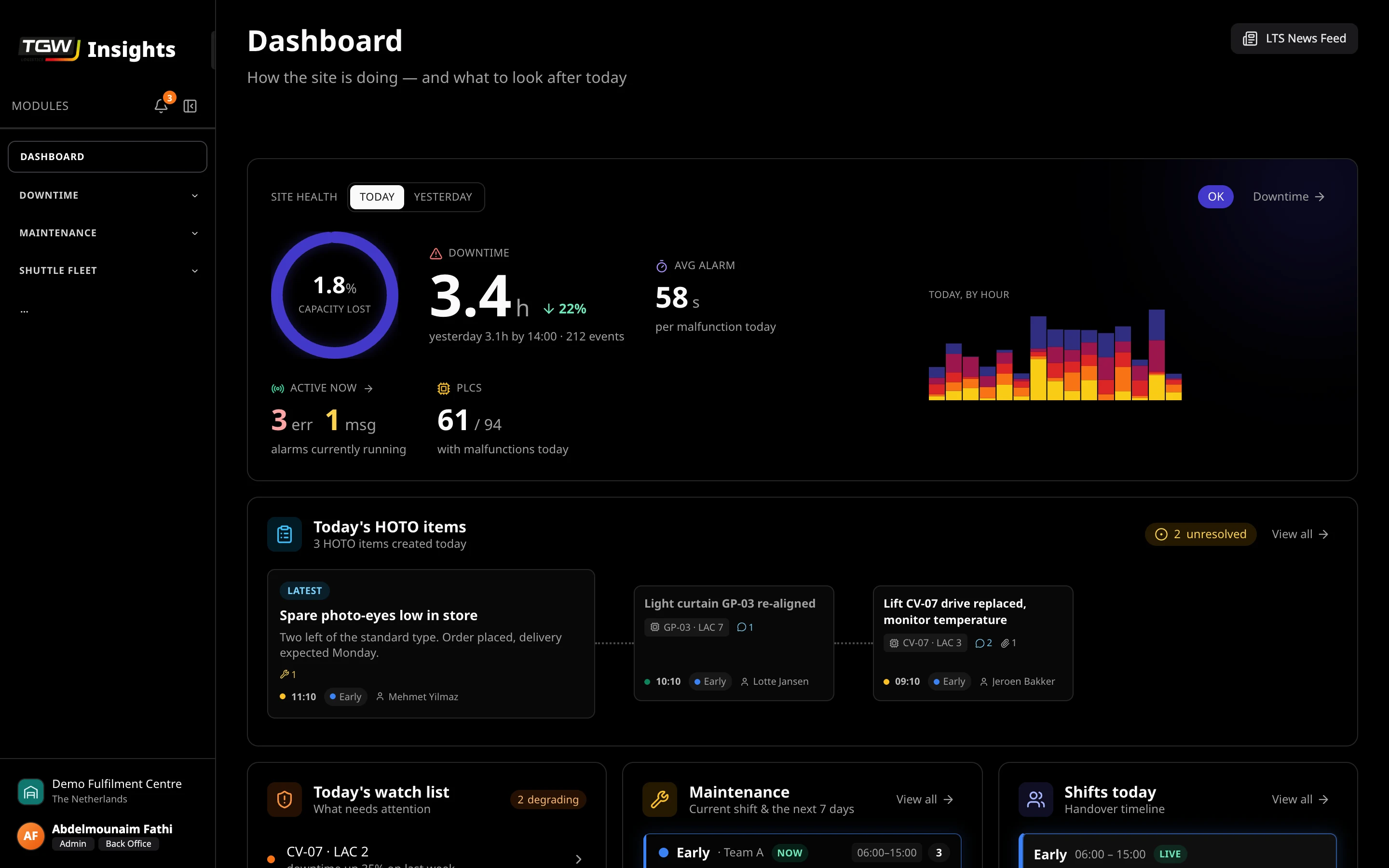Collapse the sidebar panel icon
Image resolution: width=1389 pixels, height=868 pixels.
click(190, 106)
